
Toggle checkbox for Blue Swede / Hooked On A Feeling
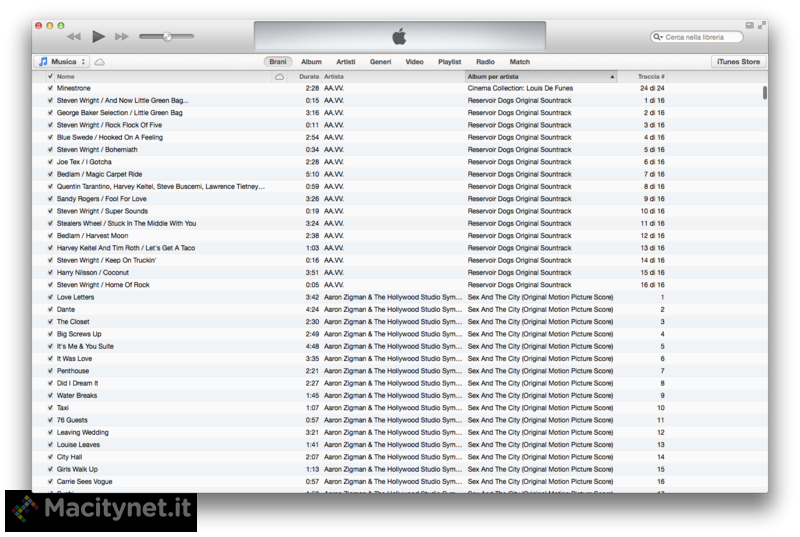[50, 137]
